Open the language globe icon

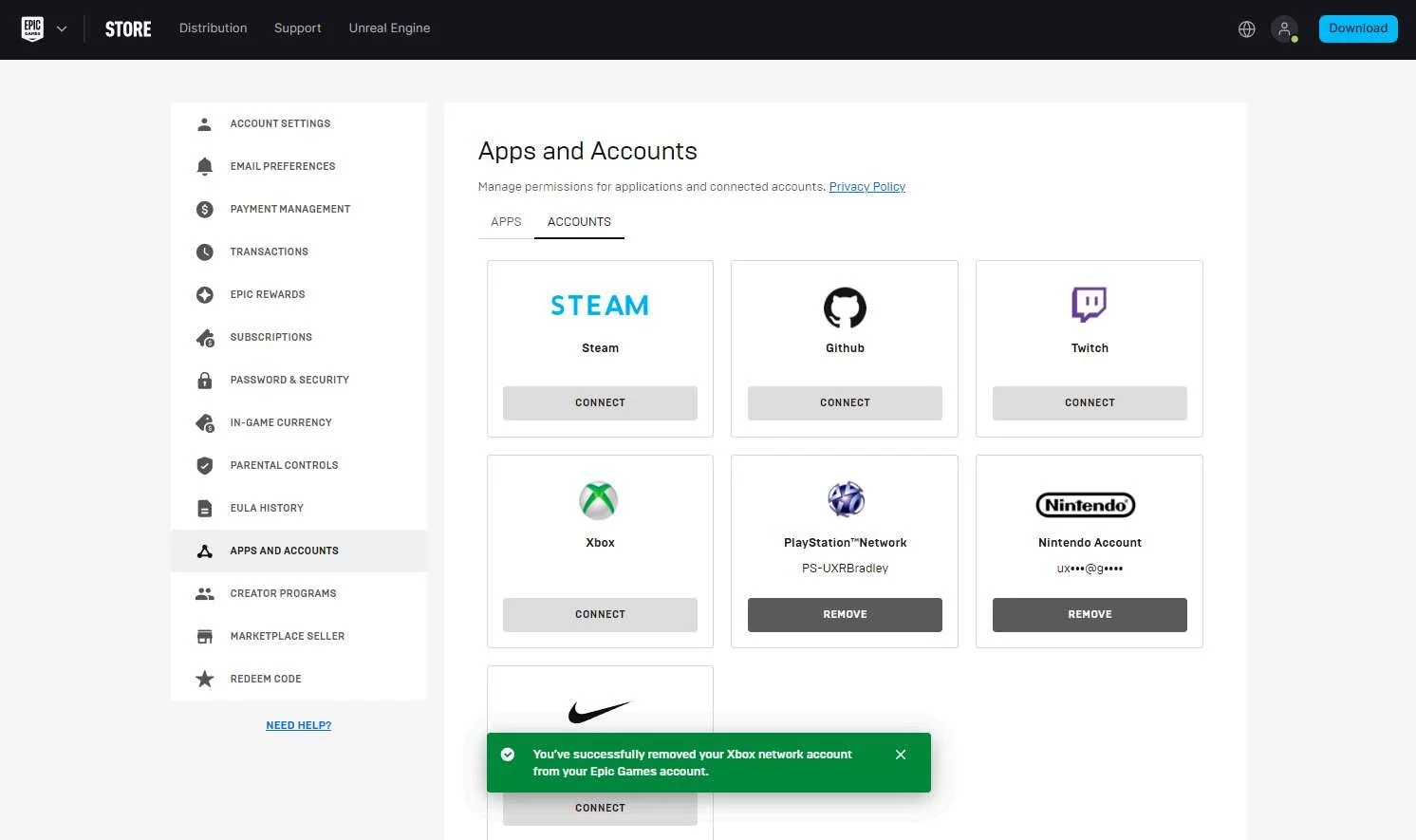click(1247, 29)
